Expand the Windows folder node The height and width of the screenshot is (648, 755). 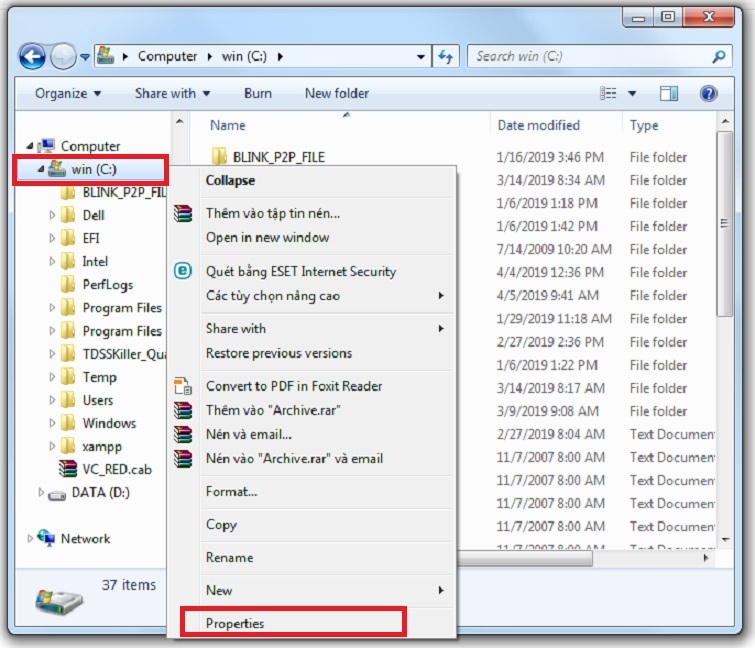(x=52, y=423)
